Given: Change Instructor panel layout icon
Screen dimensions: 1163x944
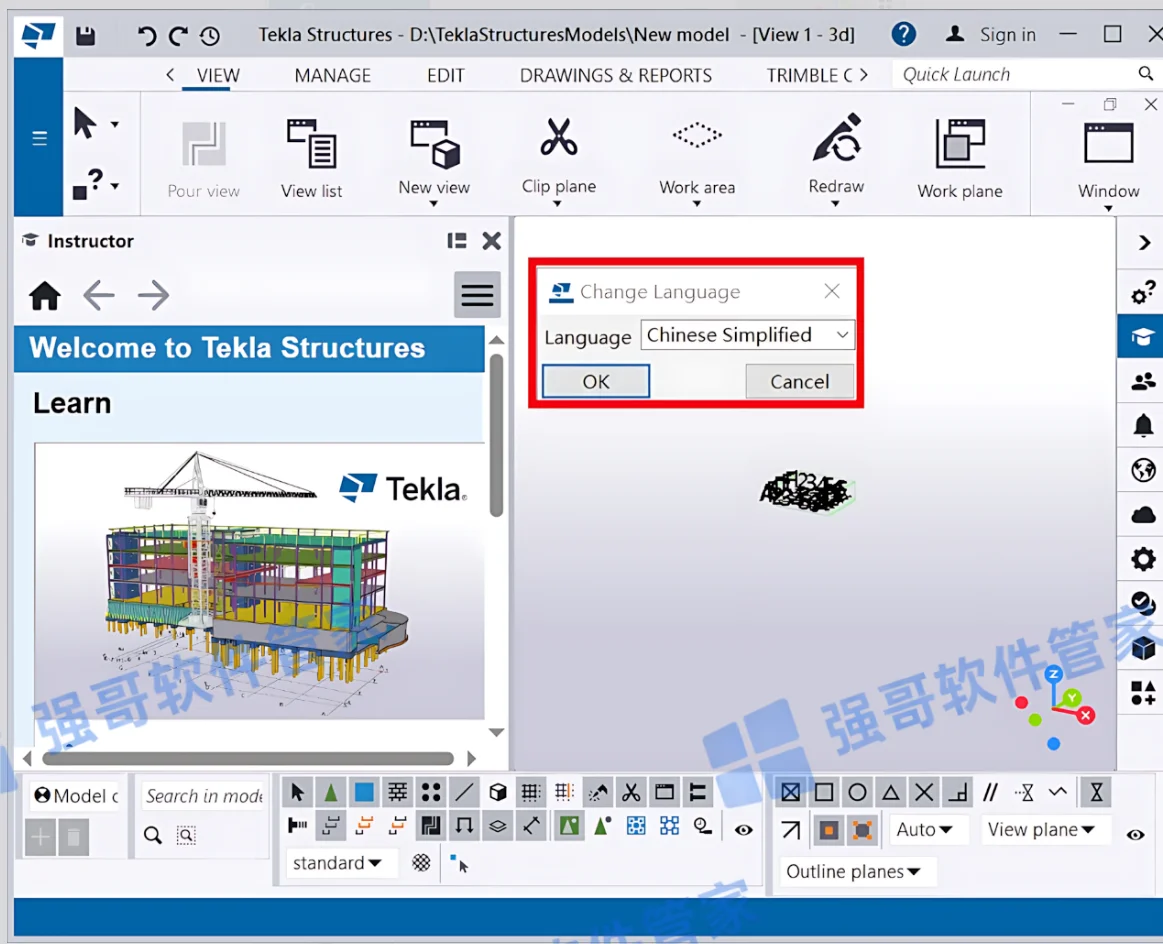Looking at the screenshot, I should tap(457, 240).
